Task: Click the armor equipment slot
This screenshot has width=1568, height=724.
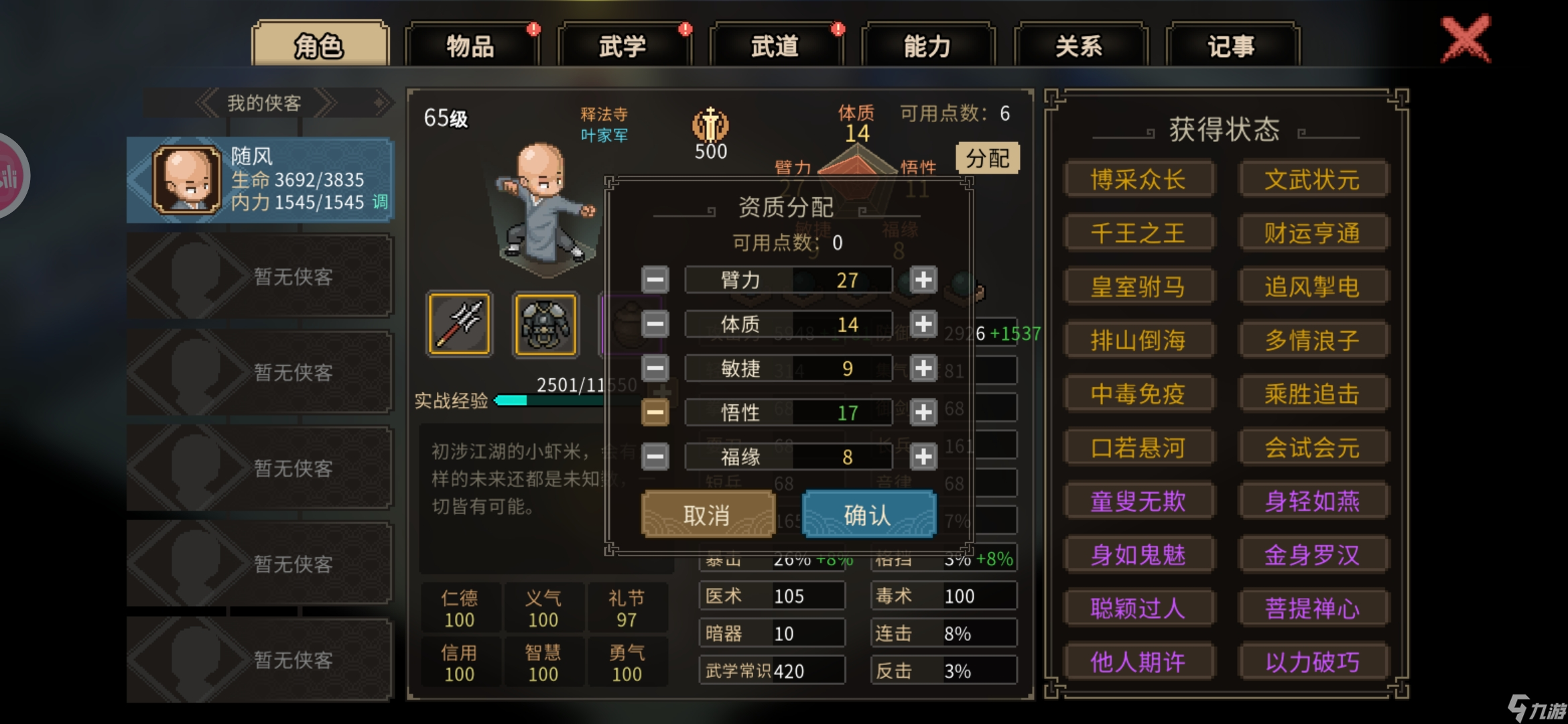Action: 545,324
